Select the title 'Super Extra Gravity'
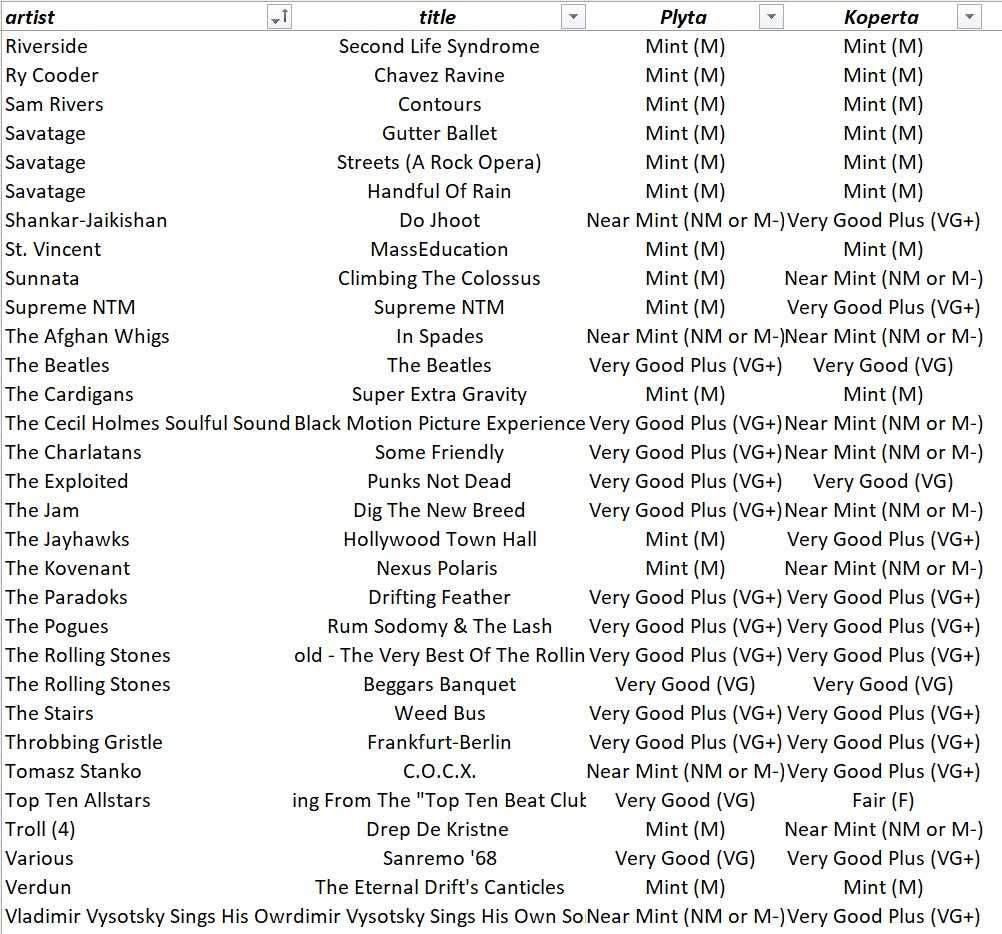This screenshot has height=934, width=1002. pyautogui.click(x=439, y=394)
